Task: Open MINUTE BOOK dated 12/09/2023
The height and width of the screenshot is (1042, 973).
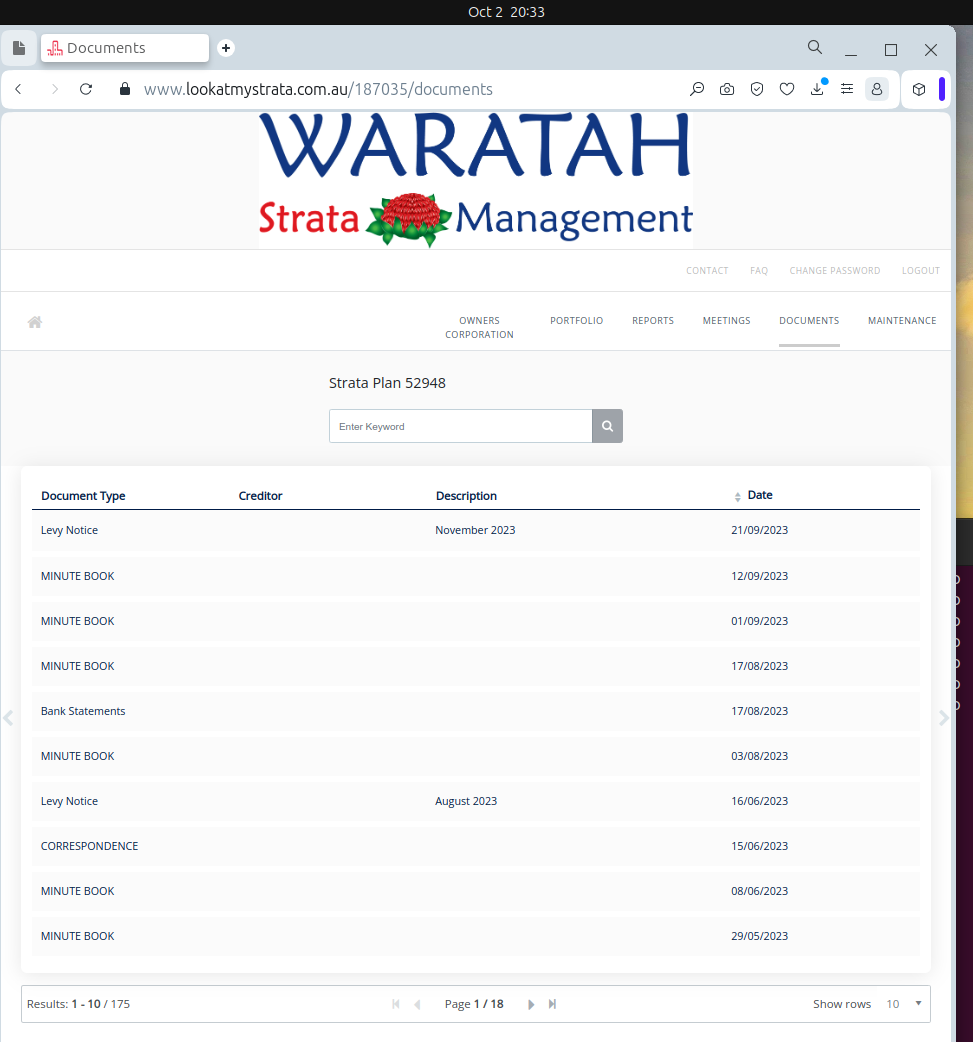Action: pos(476,576)
